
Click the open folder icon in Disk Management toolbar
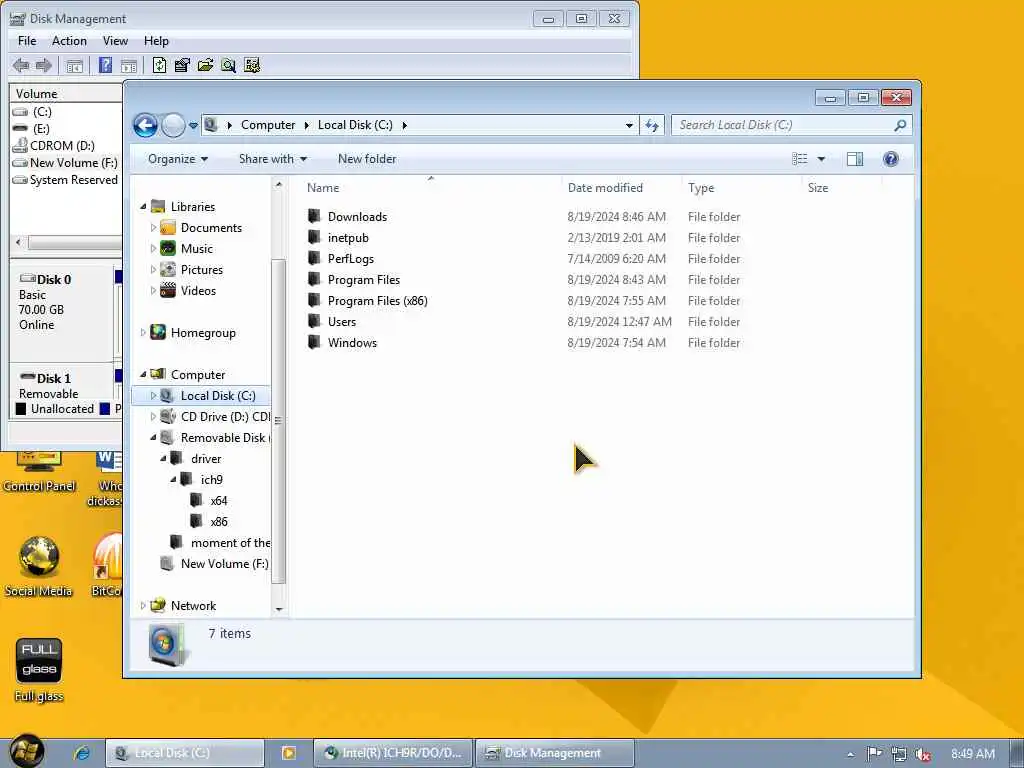pos(205,65)
